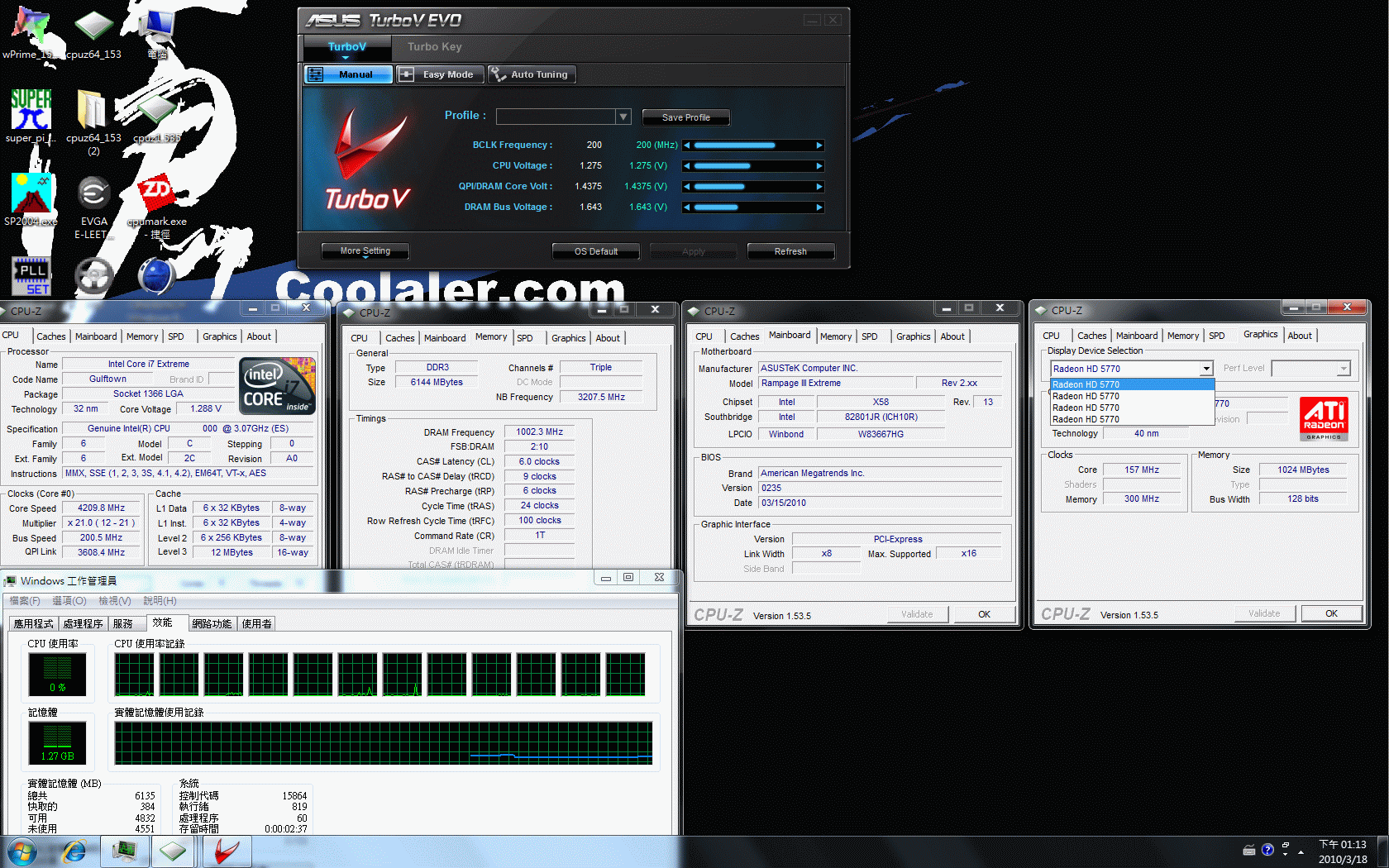Viewport: 1389px width, 868px height.
Task: Click the DRAM Bus Voltage slider bar
Action: [752, 207]
